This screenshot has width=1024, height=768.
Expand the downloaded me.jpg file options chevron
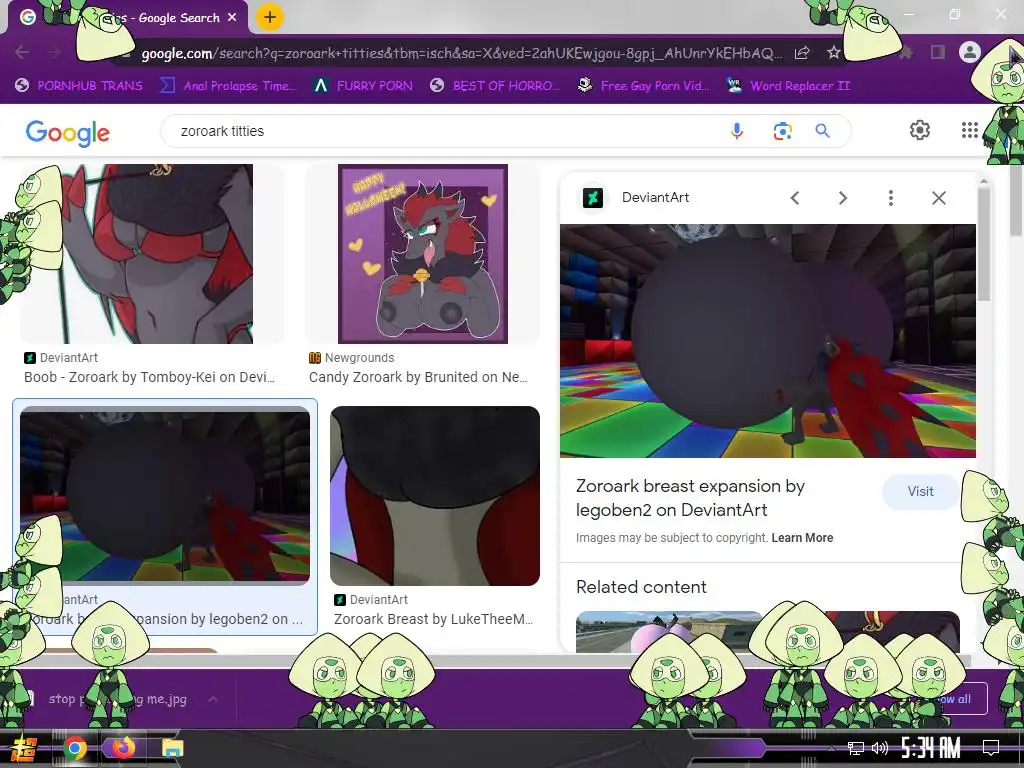[x=213, y=699]
